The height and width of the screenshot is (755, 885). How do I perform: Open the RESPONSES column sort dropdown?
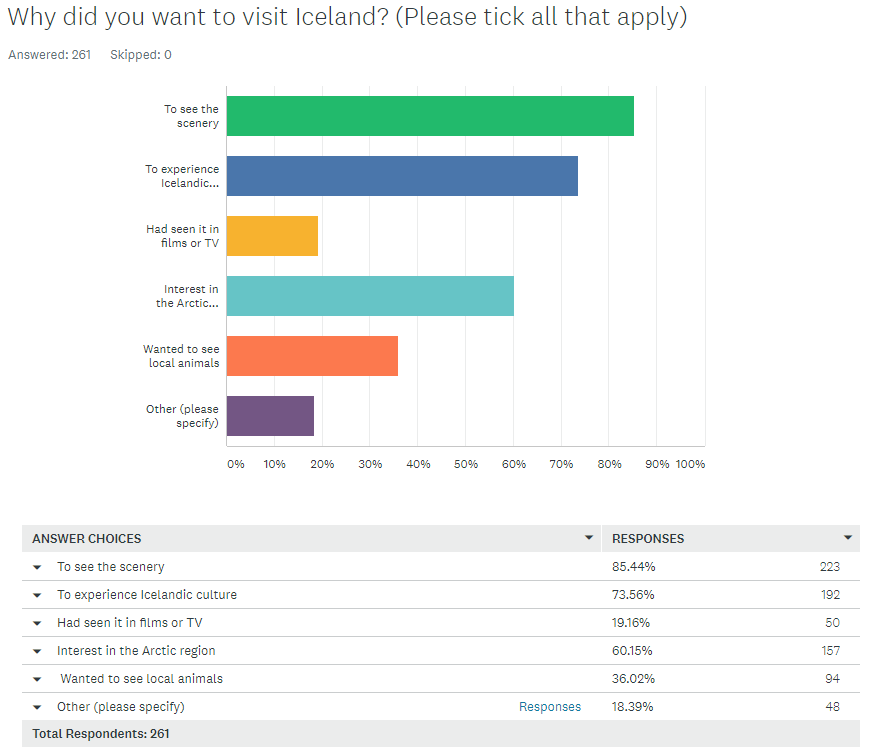pos(847,538)
